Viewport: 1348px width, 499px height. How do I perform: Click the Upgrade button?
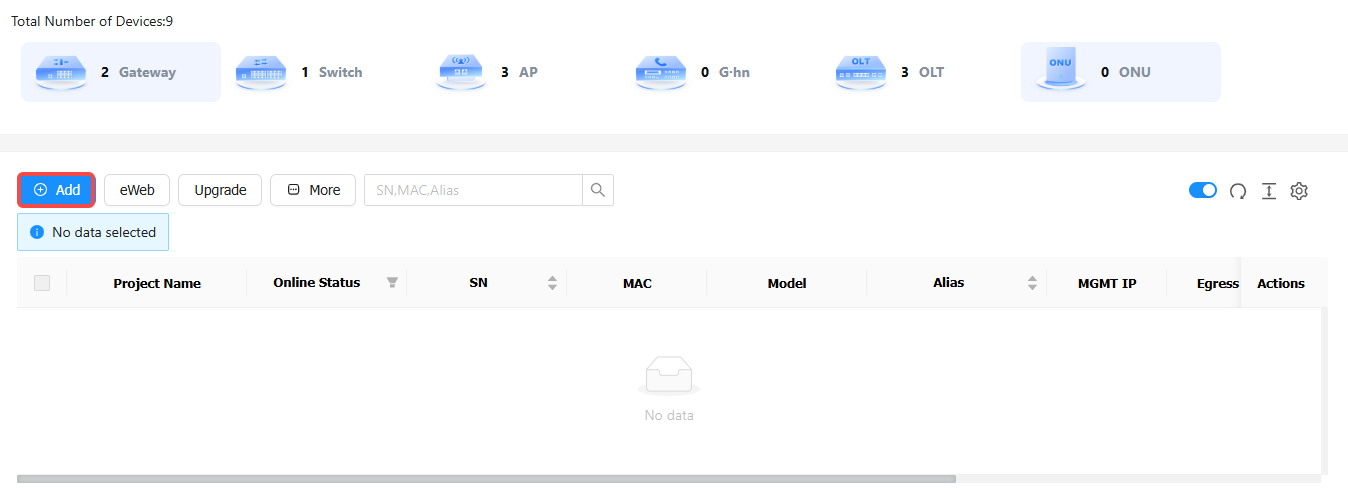click(220, 190)
